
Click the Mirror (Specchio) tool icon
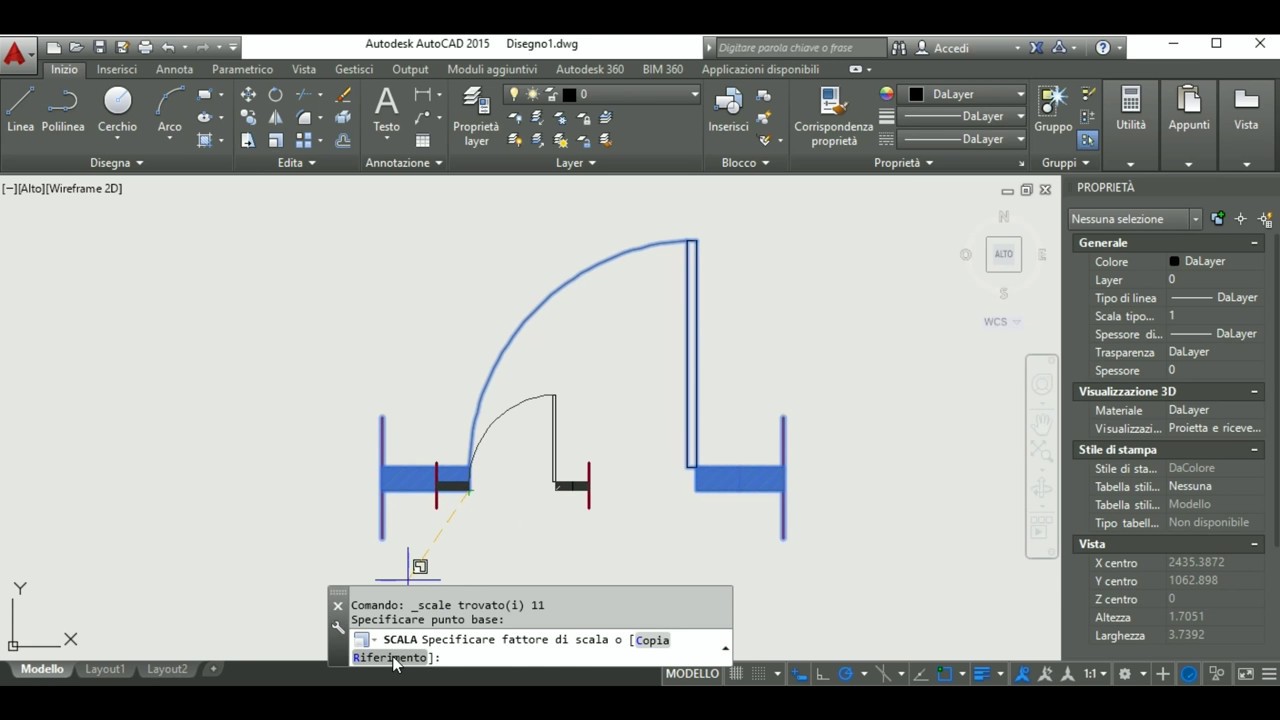click(x=275, y=118)
